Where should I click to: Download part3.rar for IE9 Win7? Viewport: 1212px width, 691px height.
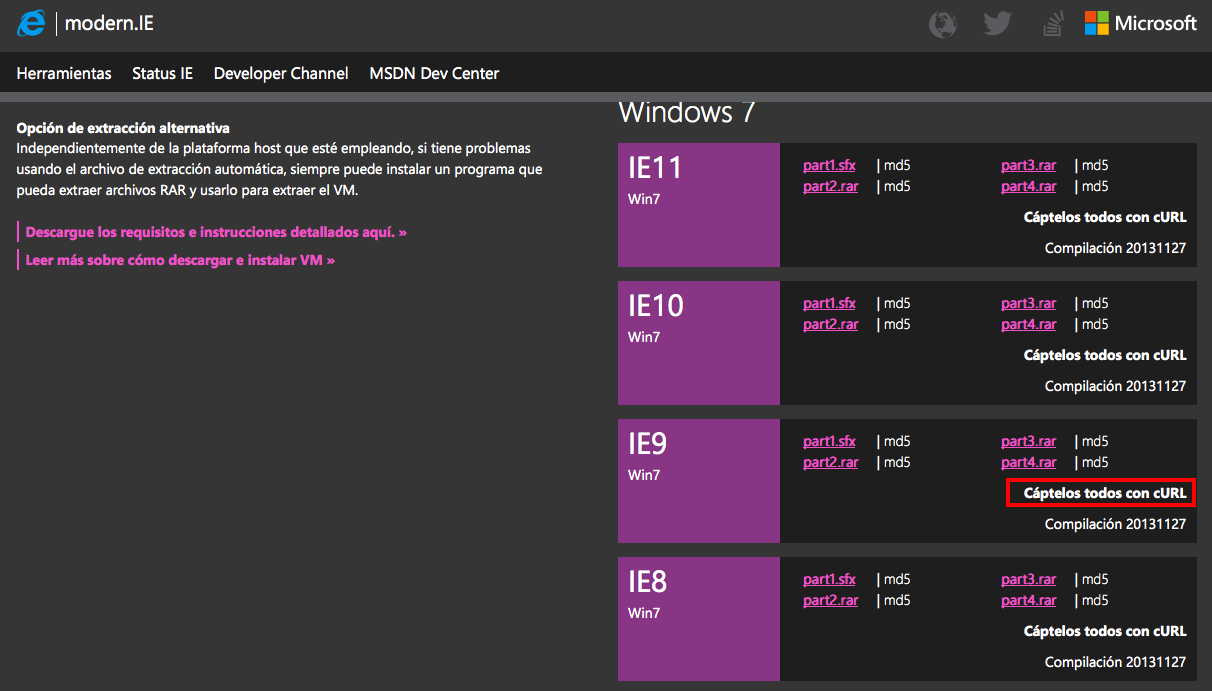click(x=1028, y=441)
